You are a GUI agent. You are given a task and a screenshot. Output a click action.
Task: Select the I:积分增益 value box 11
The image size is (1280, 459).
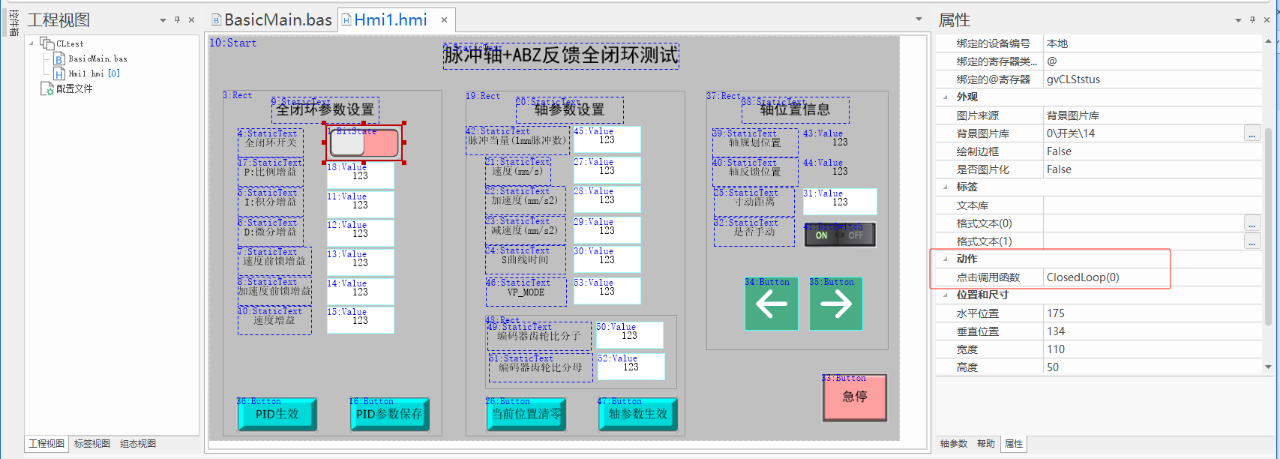click(360, 204)
